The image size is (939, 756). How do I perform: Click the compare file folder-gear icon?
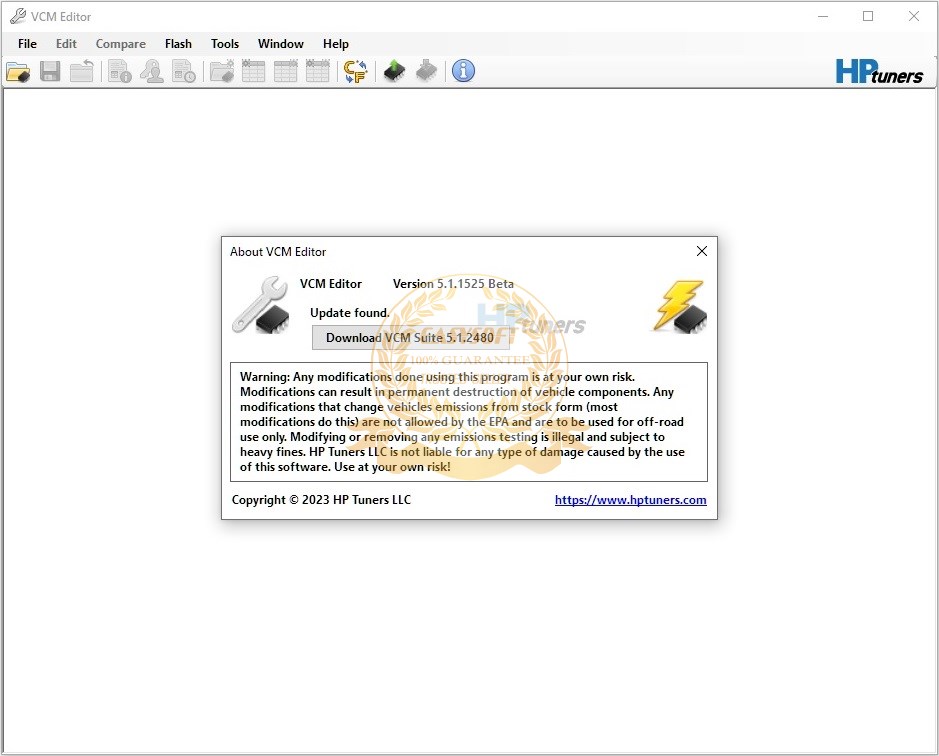pos(222,71)
